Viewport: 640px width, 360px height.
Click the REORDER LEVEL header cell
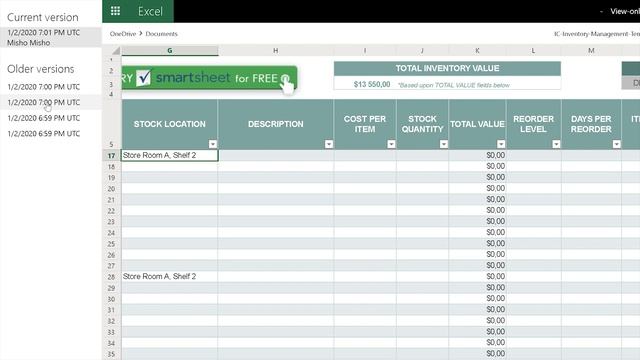point(533,124)
